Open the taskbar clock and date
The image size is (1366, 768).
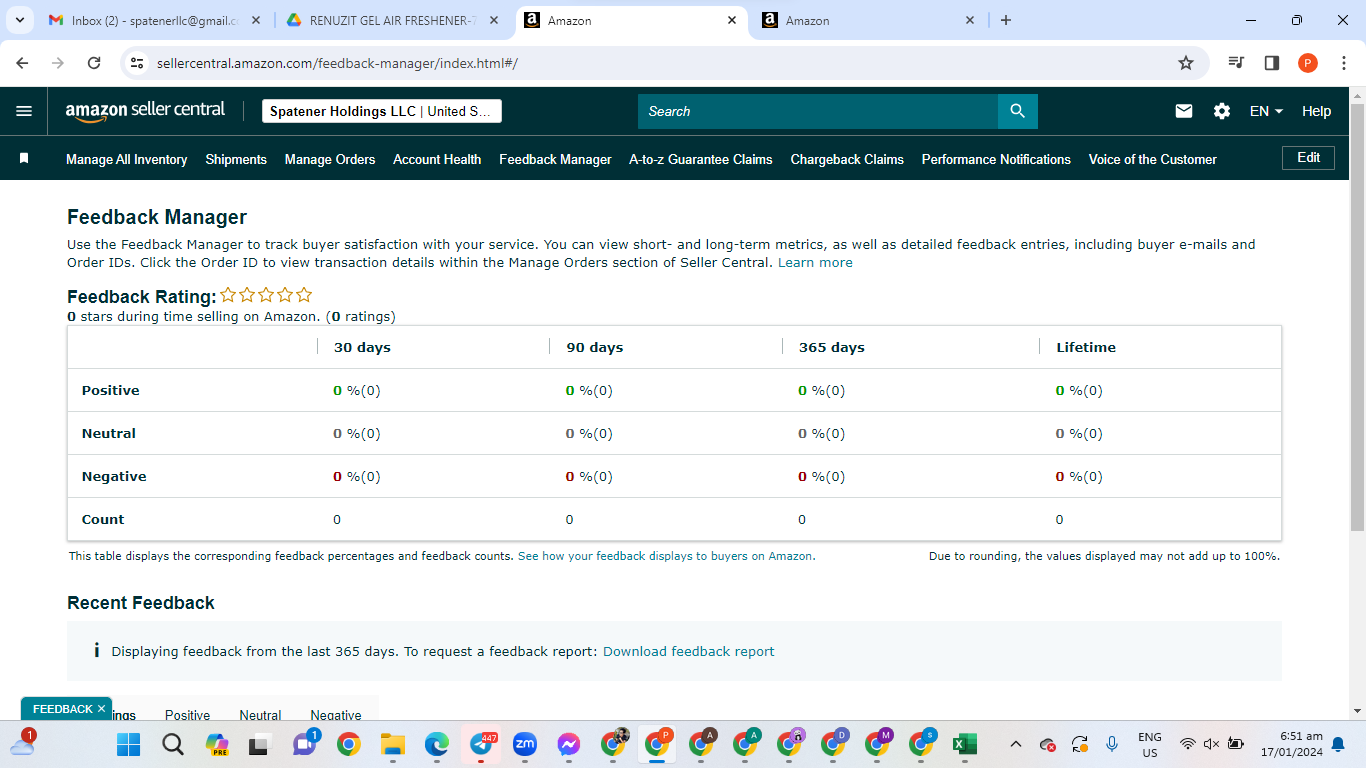click(1292, 744)
